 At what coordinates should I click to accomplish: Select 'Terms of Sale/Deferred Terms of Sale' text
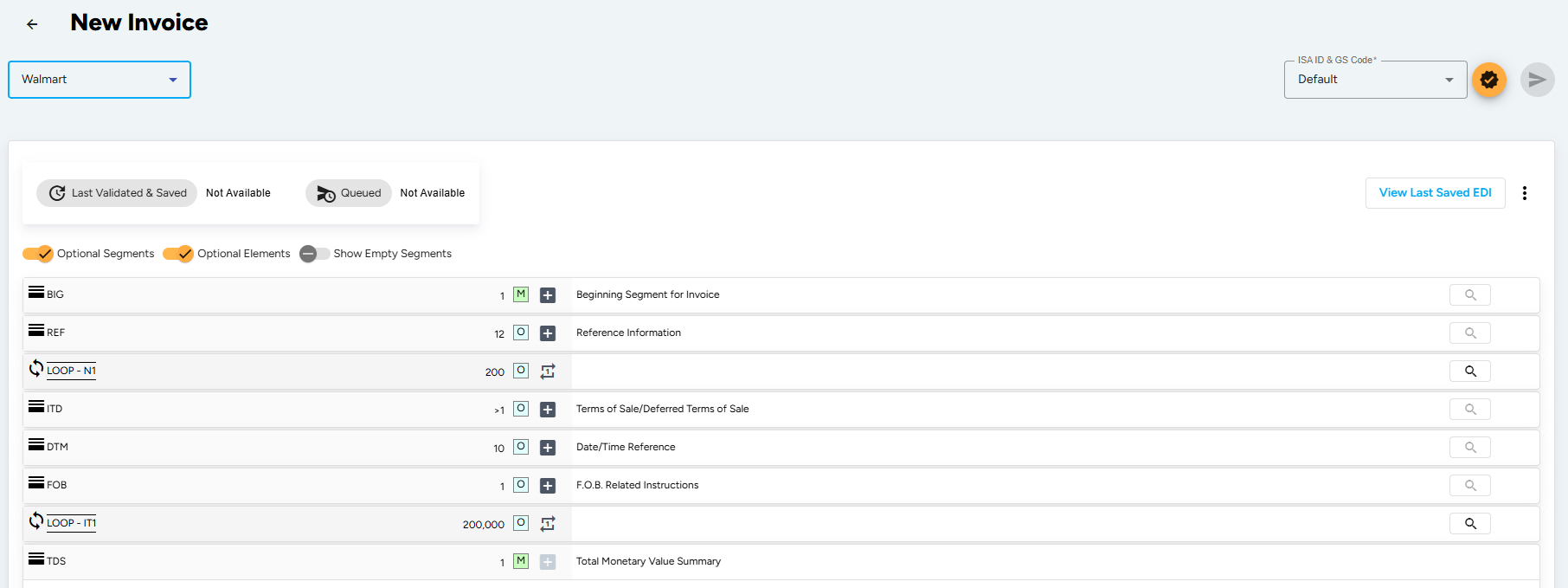[x=663, y=409]
